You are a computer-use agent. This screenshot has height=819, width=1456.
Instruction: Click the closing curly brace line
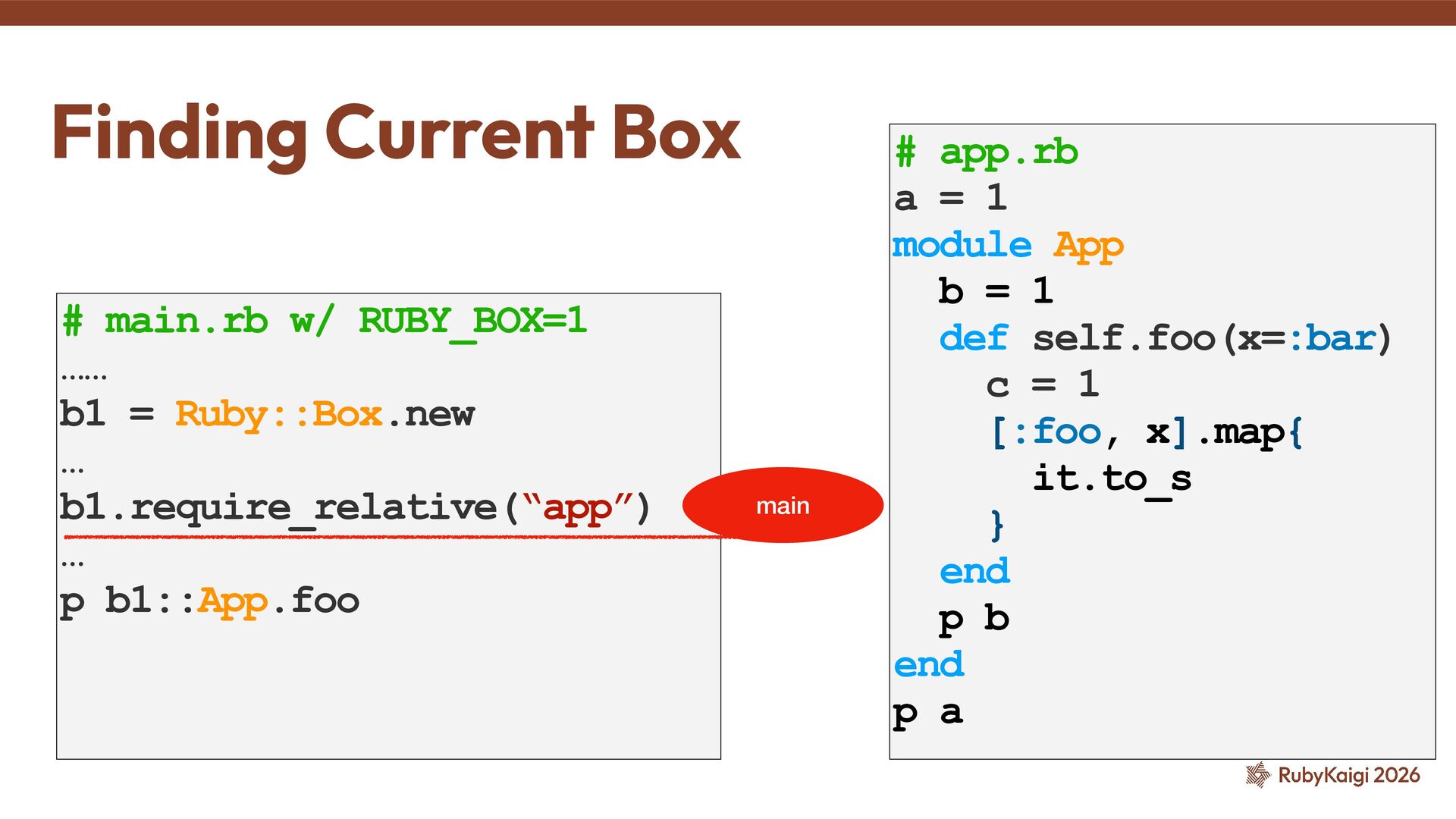click(x=997, y=525)
